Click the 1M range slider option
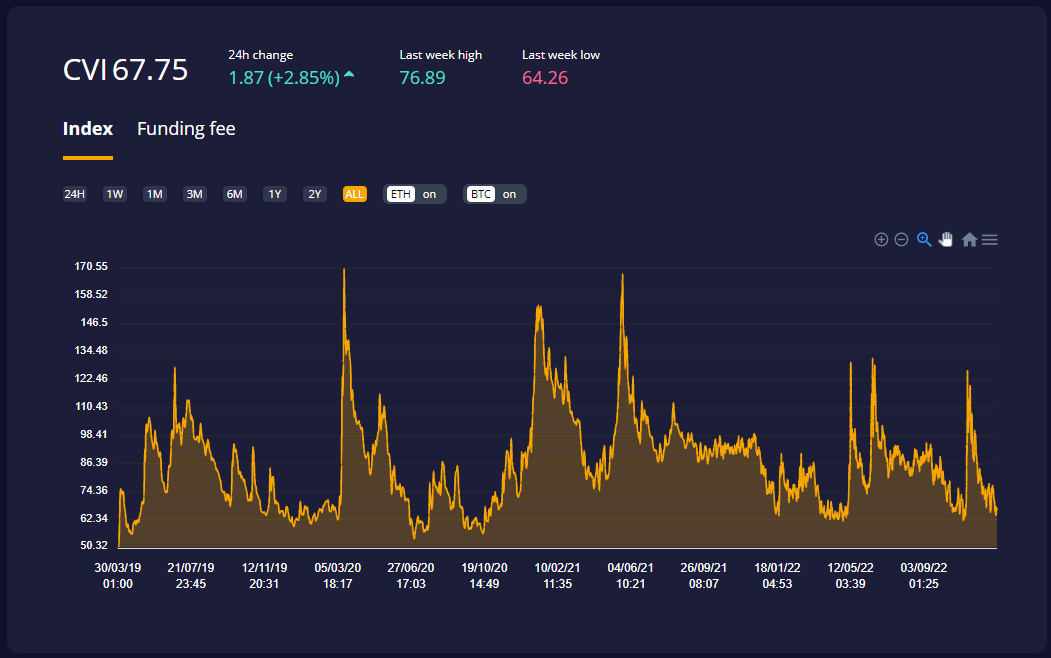Screen dimensions: 1051x658 [154, 194]
